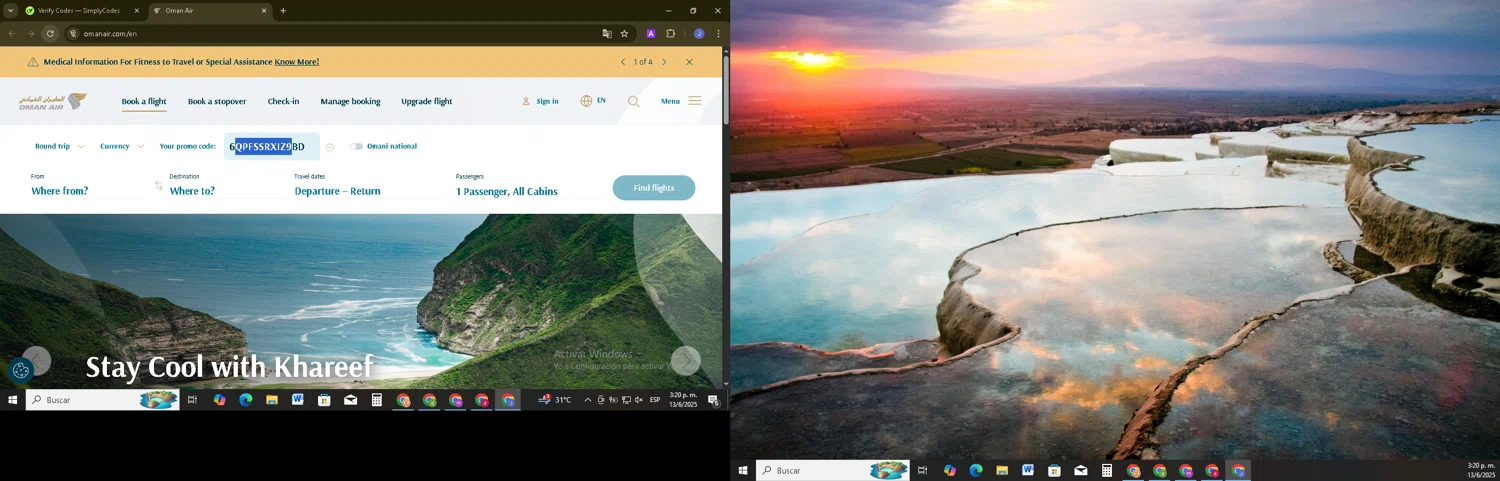Open the 1 Passenger, All Cabins selector
Screen dimensions: 1500x481
(x=507, y=192)
